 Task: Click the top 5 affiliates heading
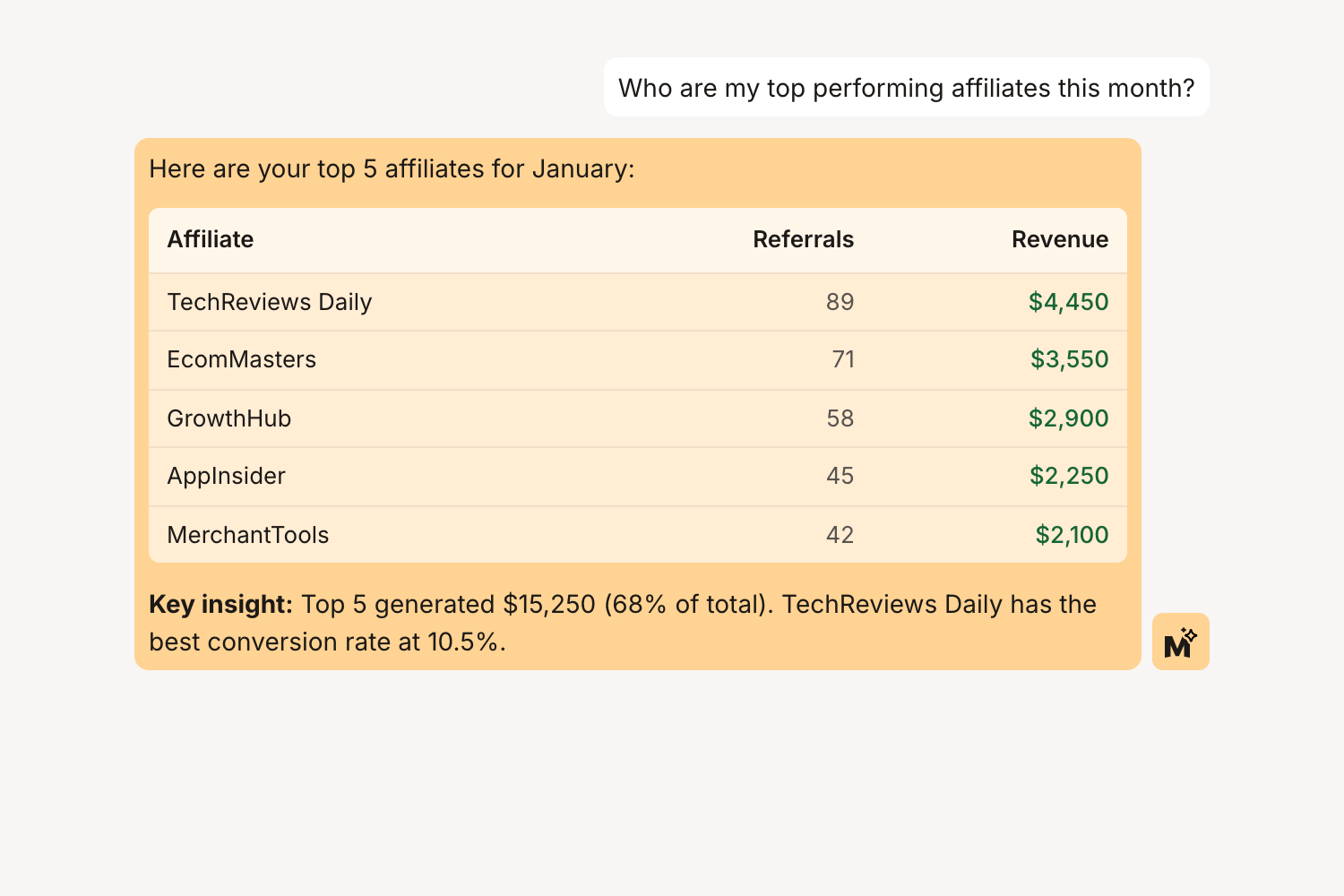pos(392,168)
